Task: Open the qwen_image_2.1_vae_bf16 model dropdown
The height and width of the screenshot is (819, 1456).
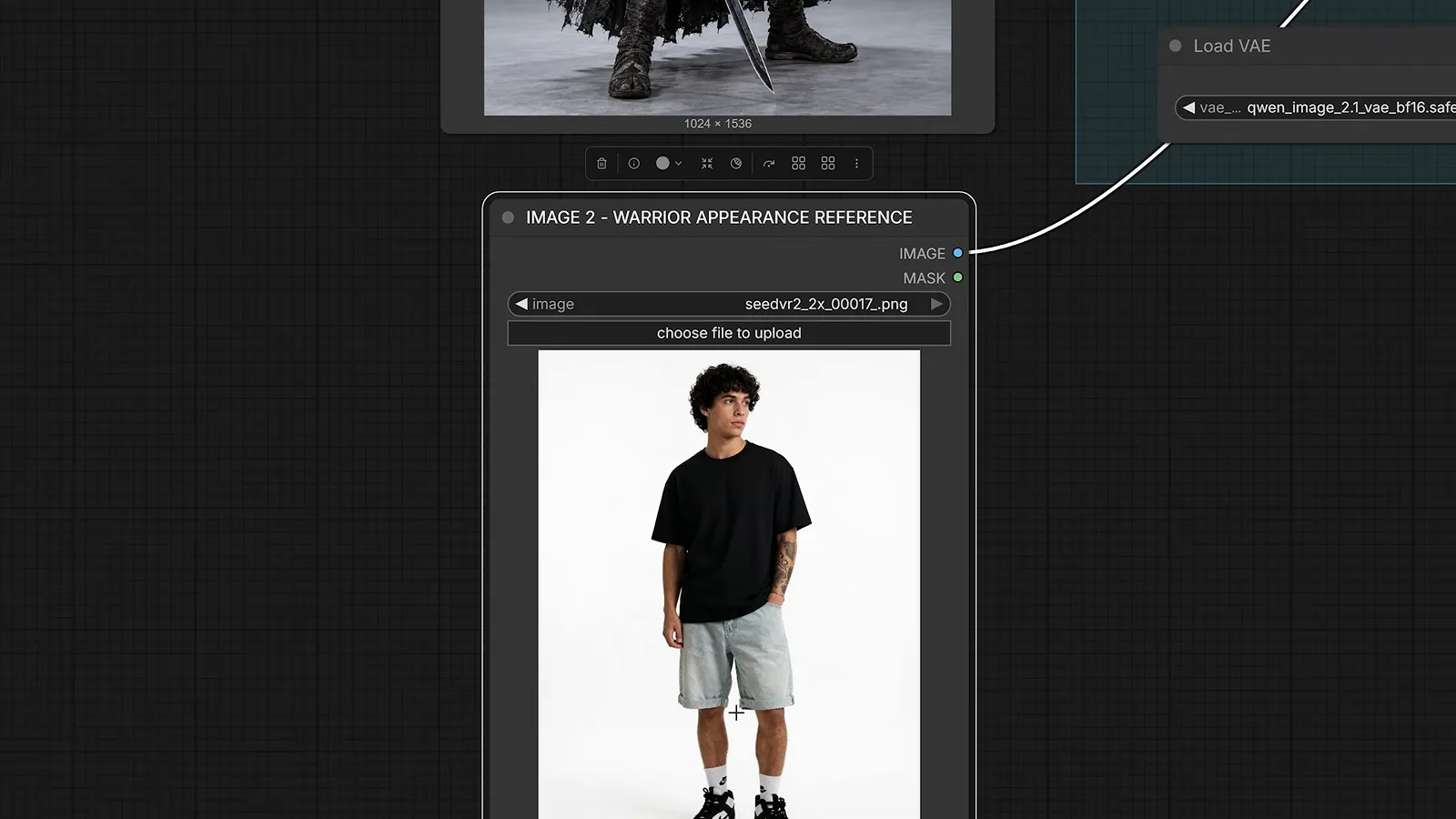Action: 1316,107
